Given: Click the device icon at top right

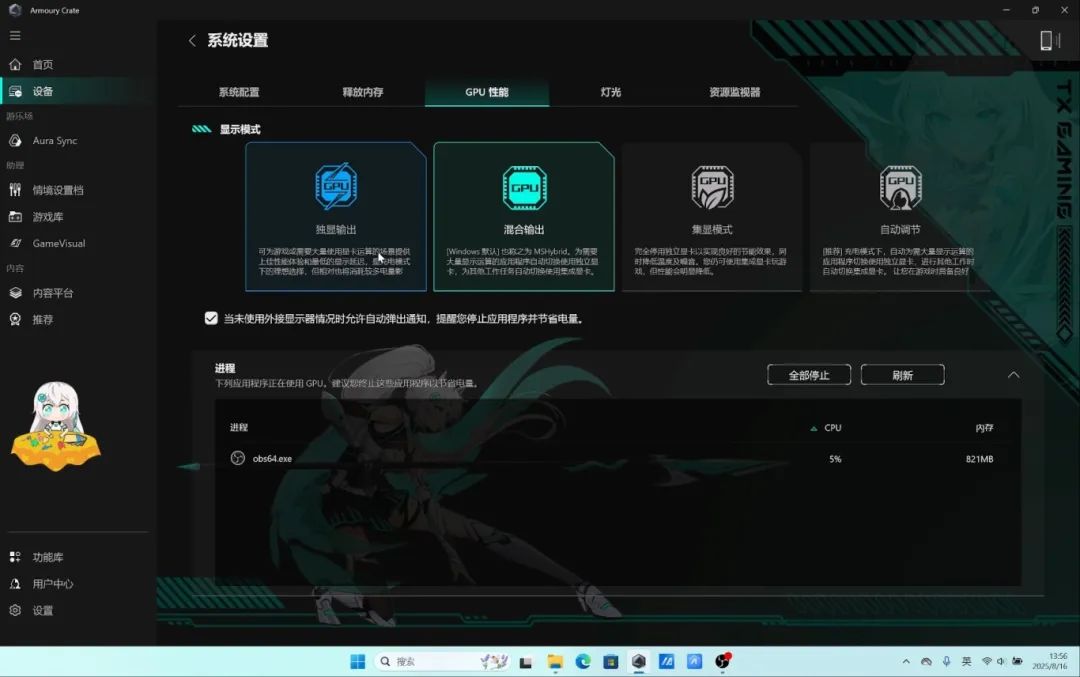Looking at the screenshot, I should point(1049,41).
